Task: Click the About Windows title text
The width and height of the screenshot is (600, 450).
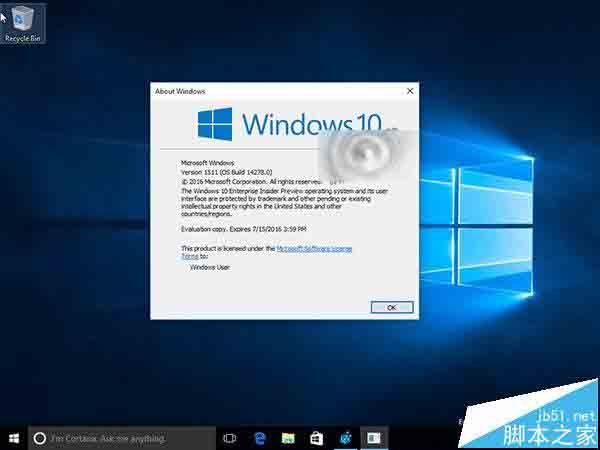Action: tap(180, 91)
